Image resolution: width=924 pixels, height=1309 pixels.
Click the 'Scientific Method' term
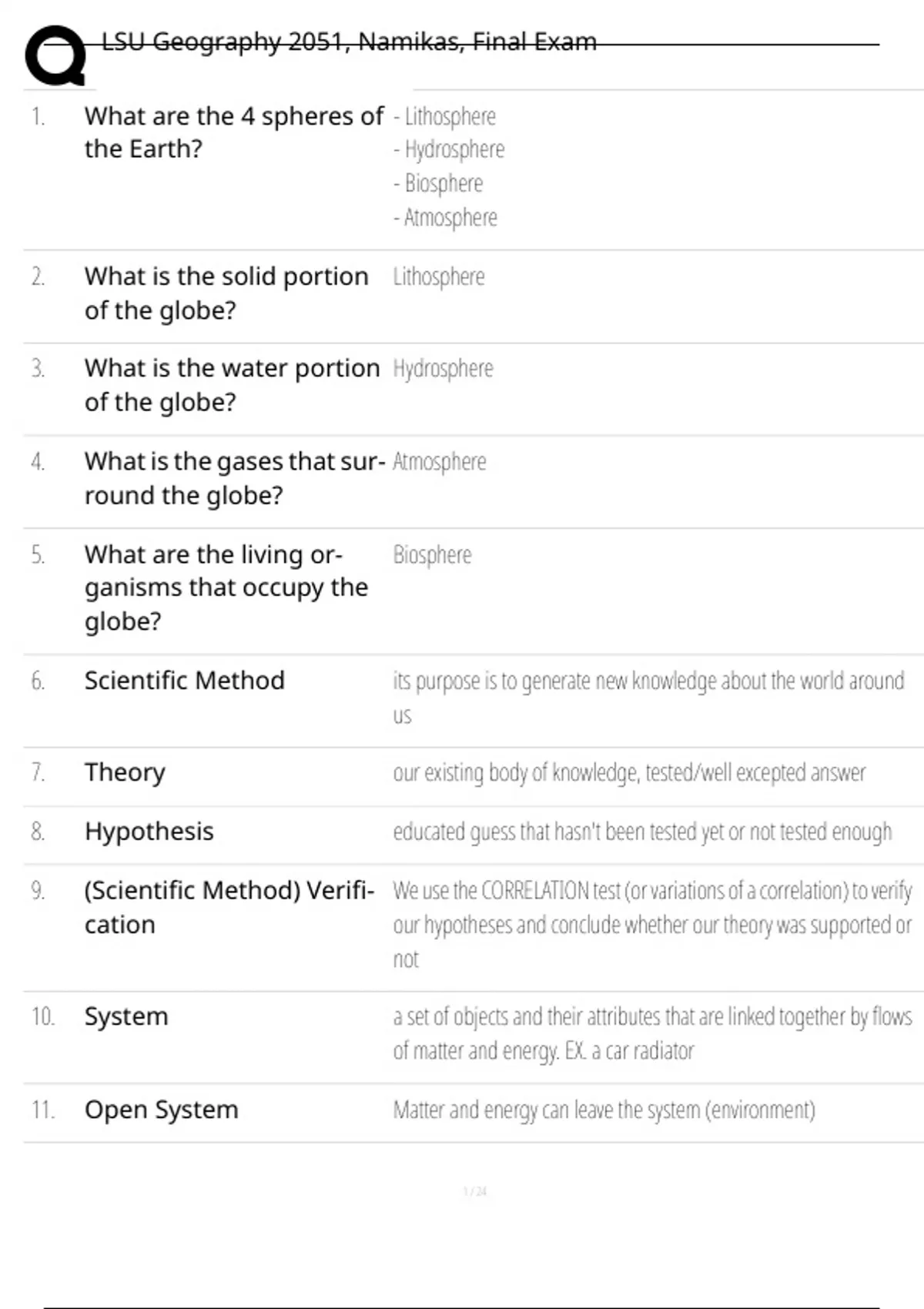[x=185, y=681]
